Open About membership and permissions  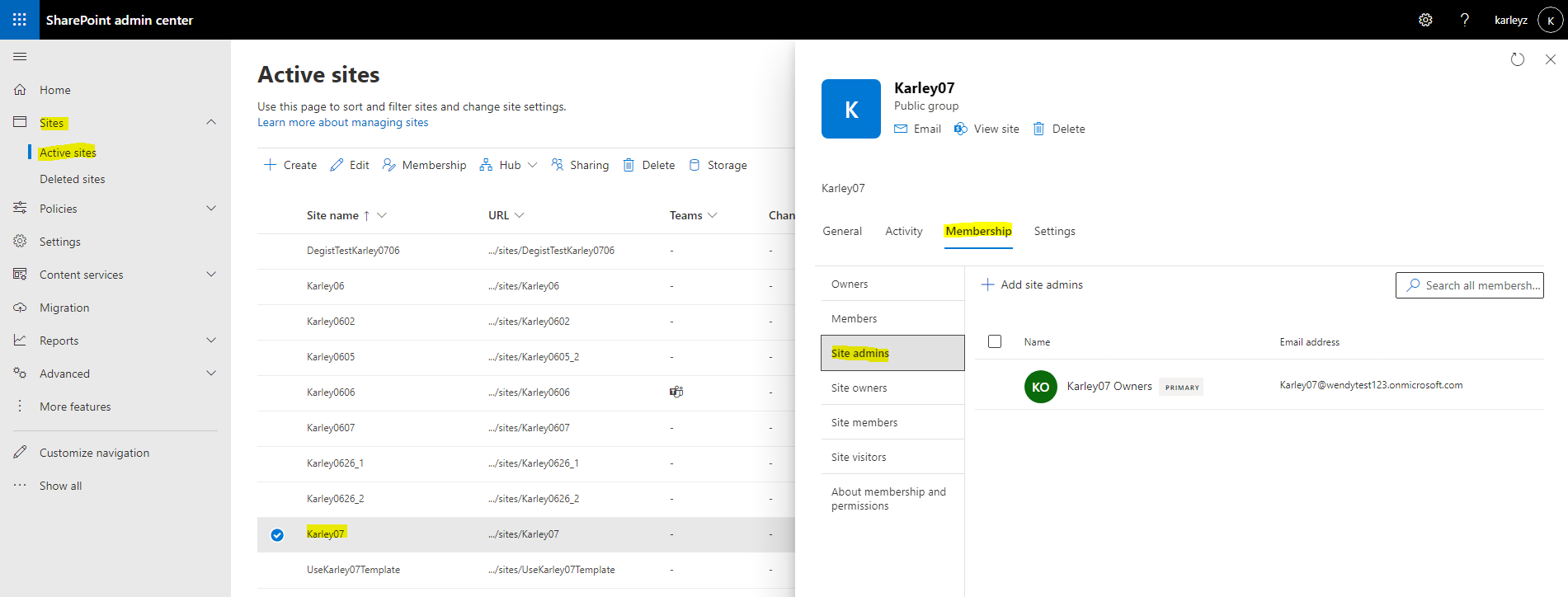(892, 499)
